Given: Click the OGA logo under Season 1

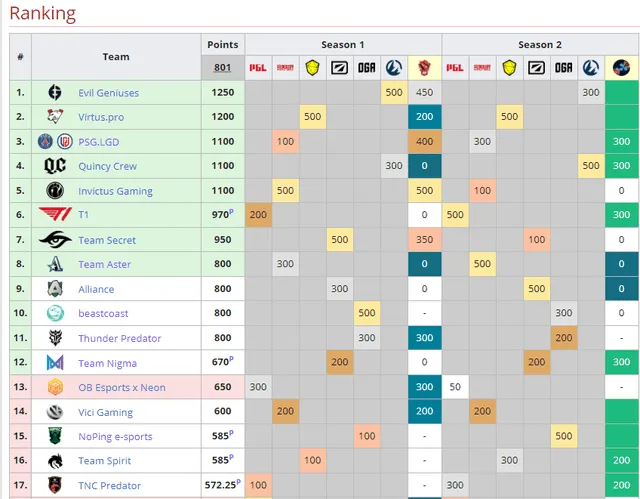Looking at the screenshot, I should [367, 68].
